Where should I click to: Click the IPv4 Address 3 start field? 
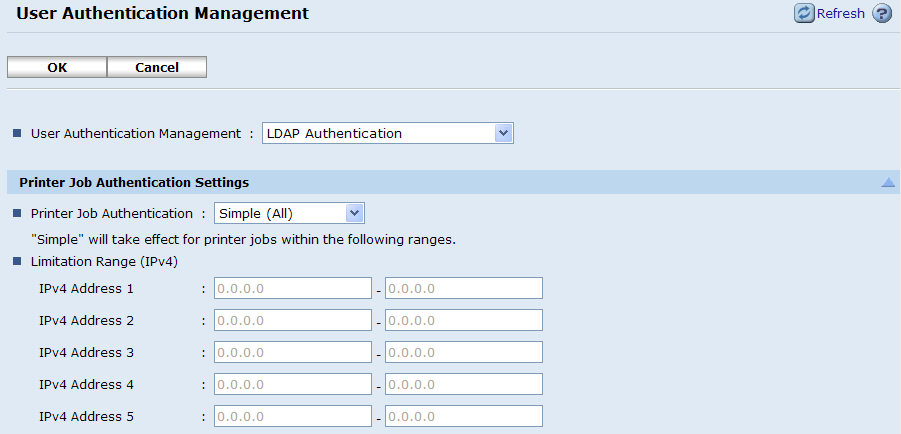293,352
